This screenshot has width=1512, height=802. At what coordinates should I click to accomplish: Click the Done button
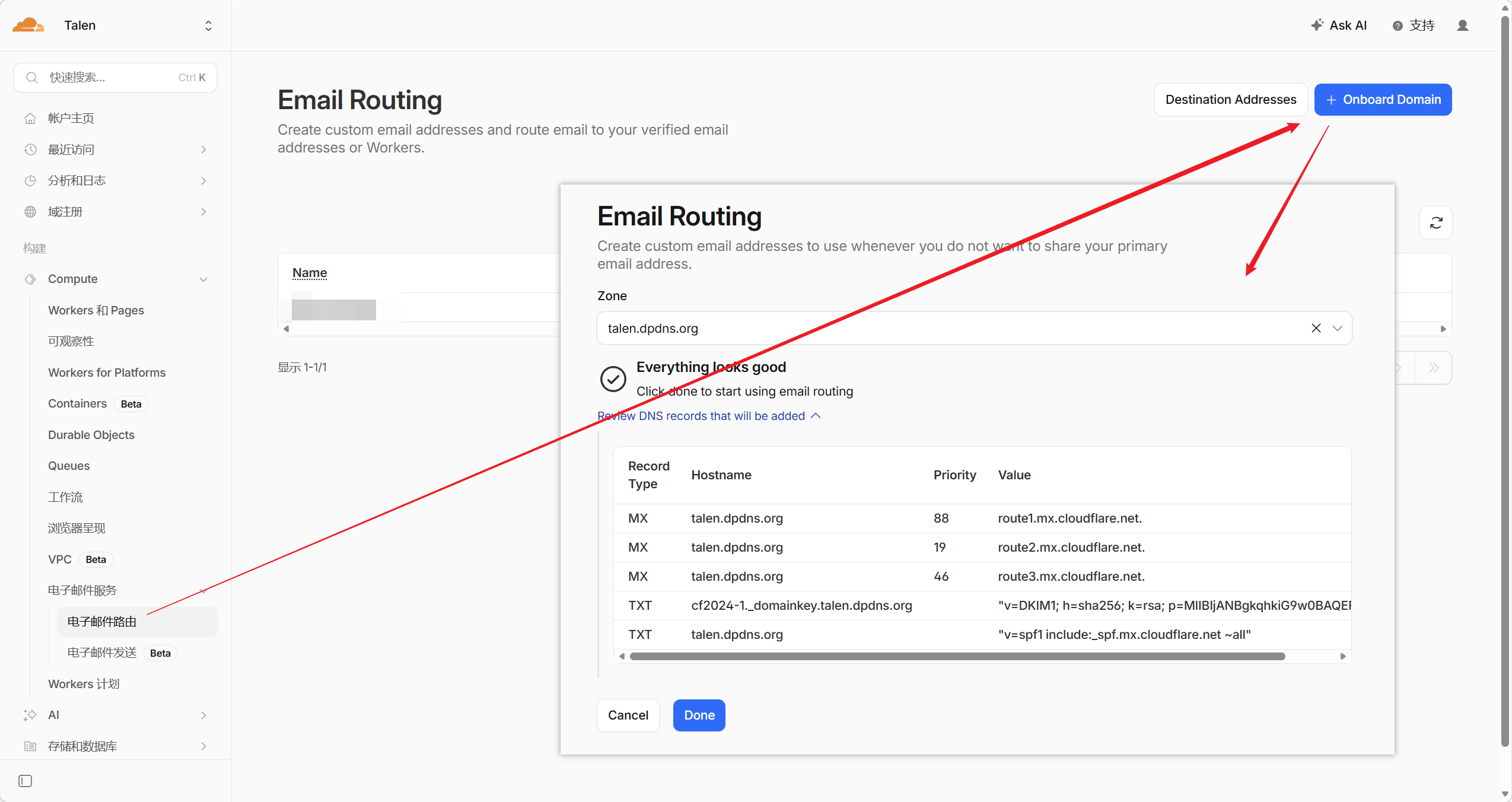(x=699, y=715)
